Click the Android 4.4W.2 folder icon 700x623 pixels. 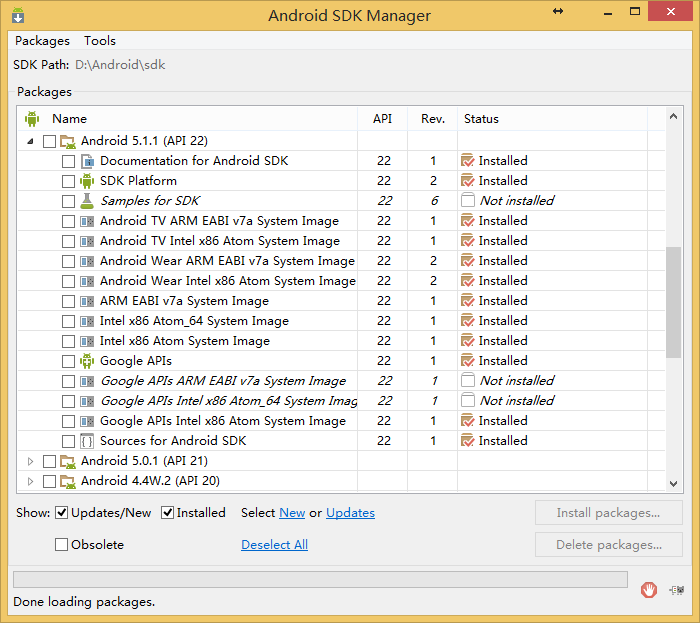(x=68, y=482)
